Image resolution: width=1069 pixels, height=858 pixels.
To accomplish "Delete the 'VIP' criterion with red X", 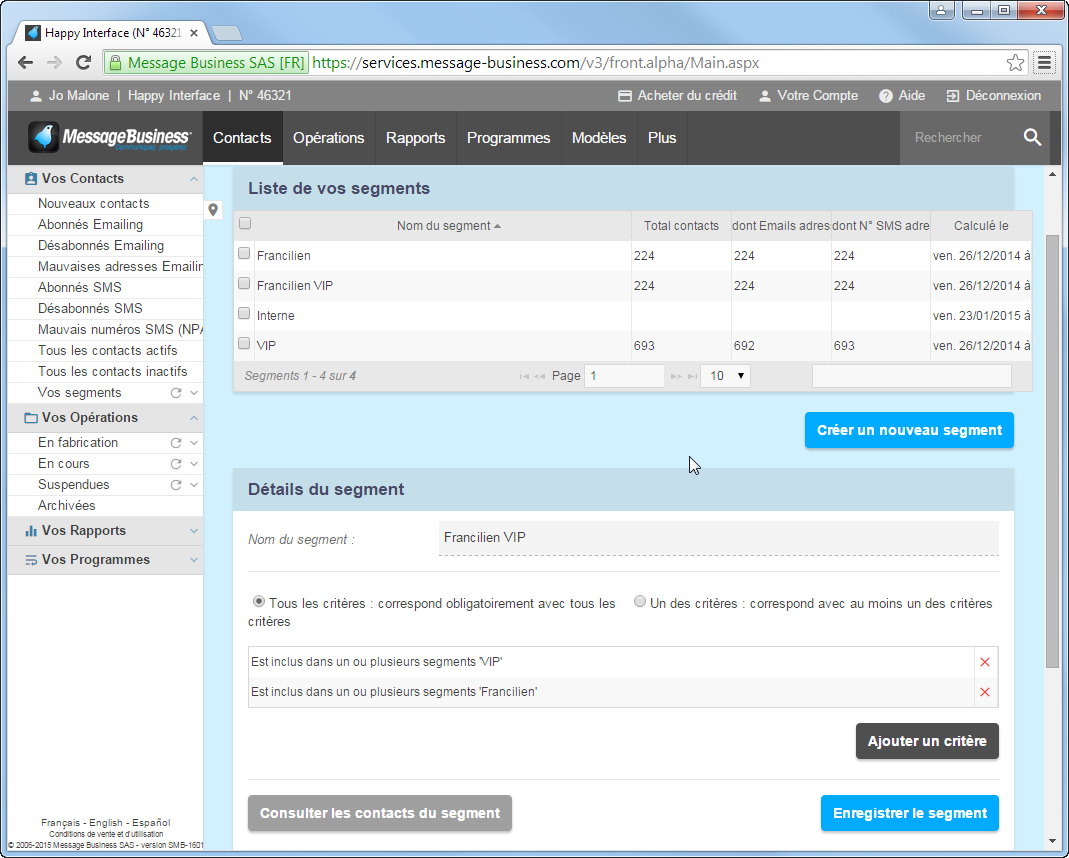I will point(985,662).
